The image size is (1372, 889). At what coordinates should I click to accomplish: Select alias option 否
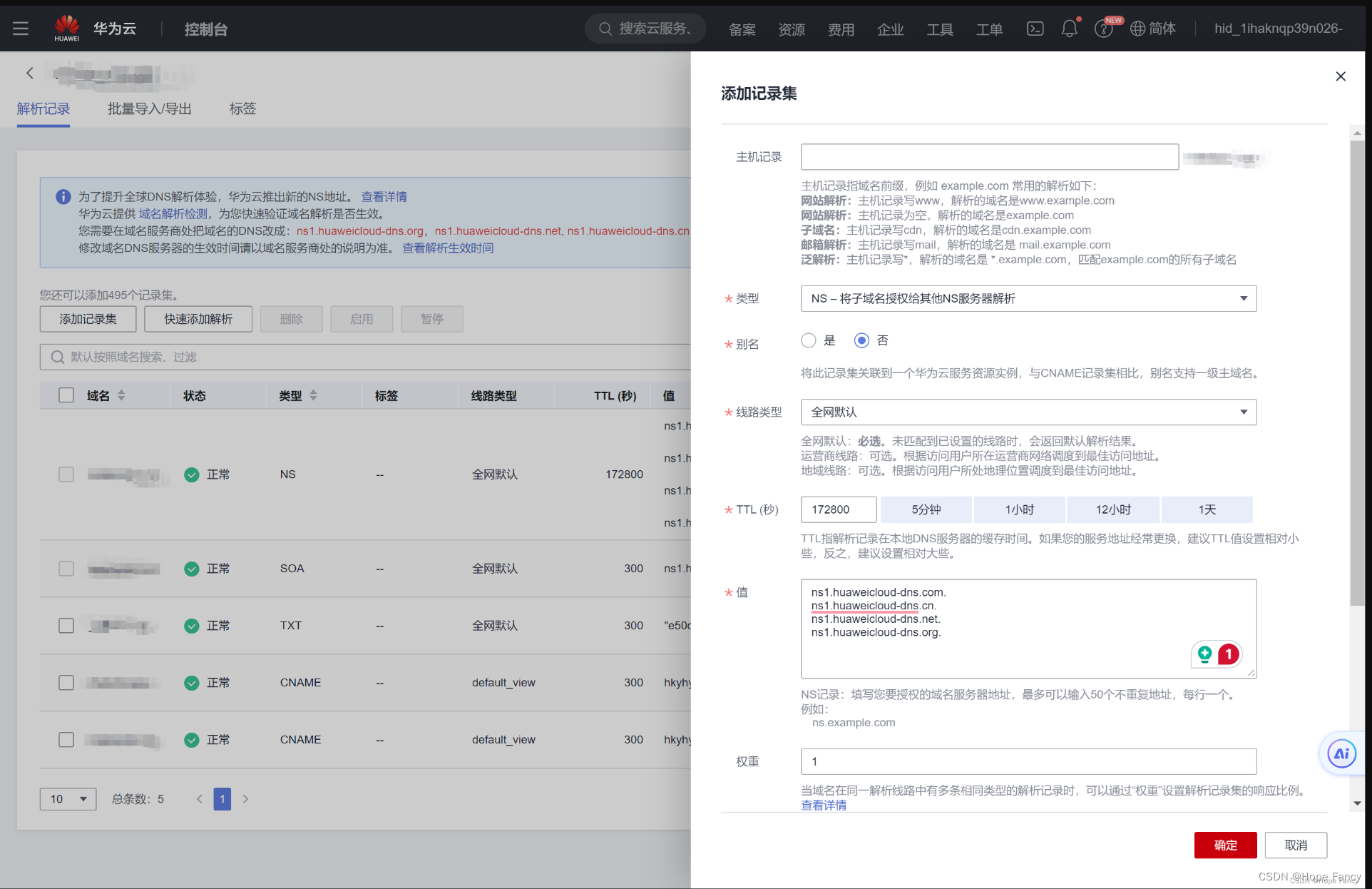pos(861,341)
